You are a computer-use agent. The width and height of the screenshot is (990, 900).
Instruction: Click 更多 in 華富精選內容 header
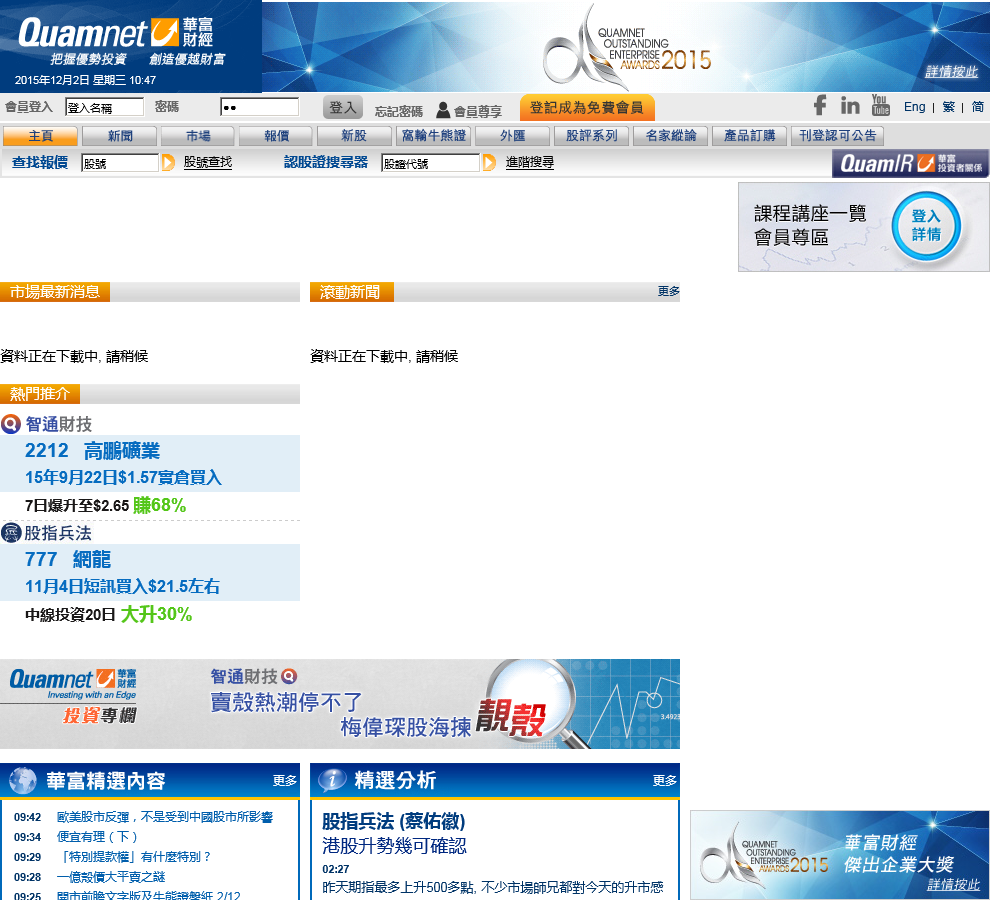click(285, 781)
